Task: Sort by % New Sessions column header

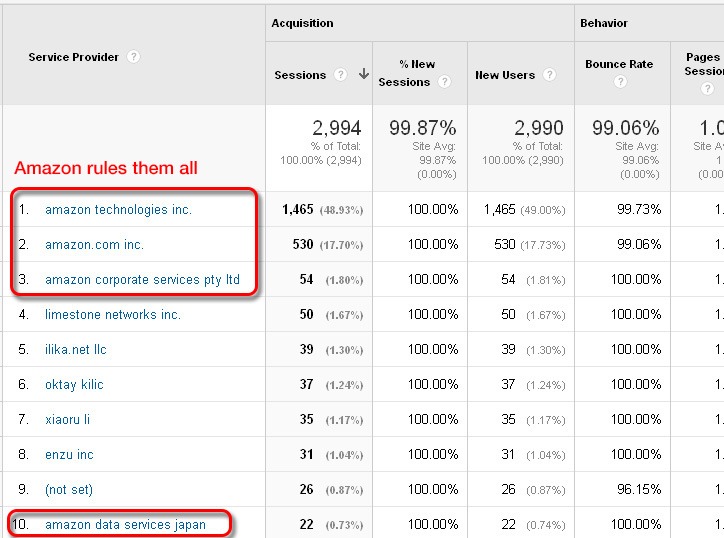Action: pyautogui.click(x=406, y=73)
